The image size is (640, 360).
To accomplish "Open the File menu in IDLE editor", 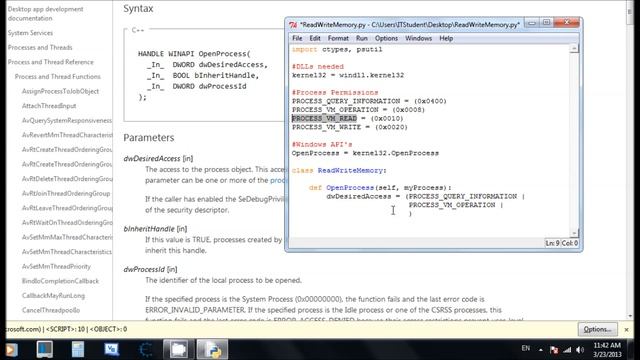I will 297,38.
